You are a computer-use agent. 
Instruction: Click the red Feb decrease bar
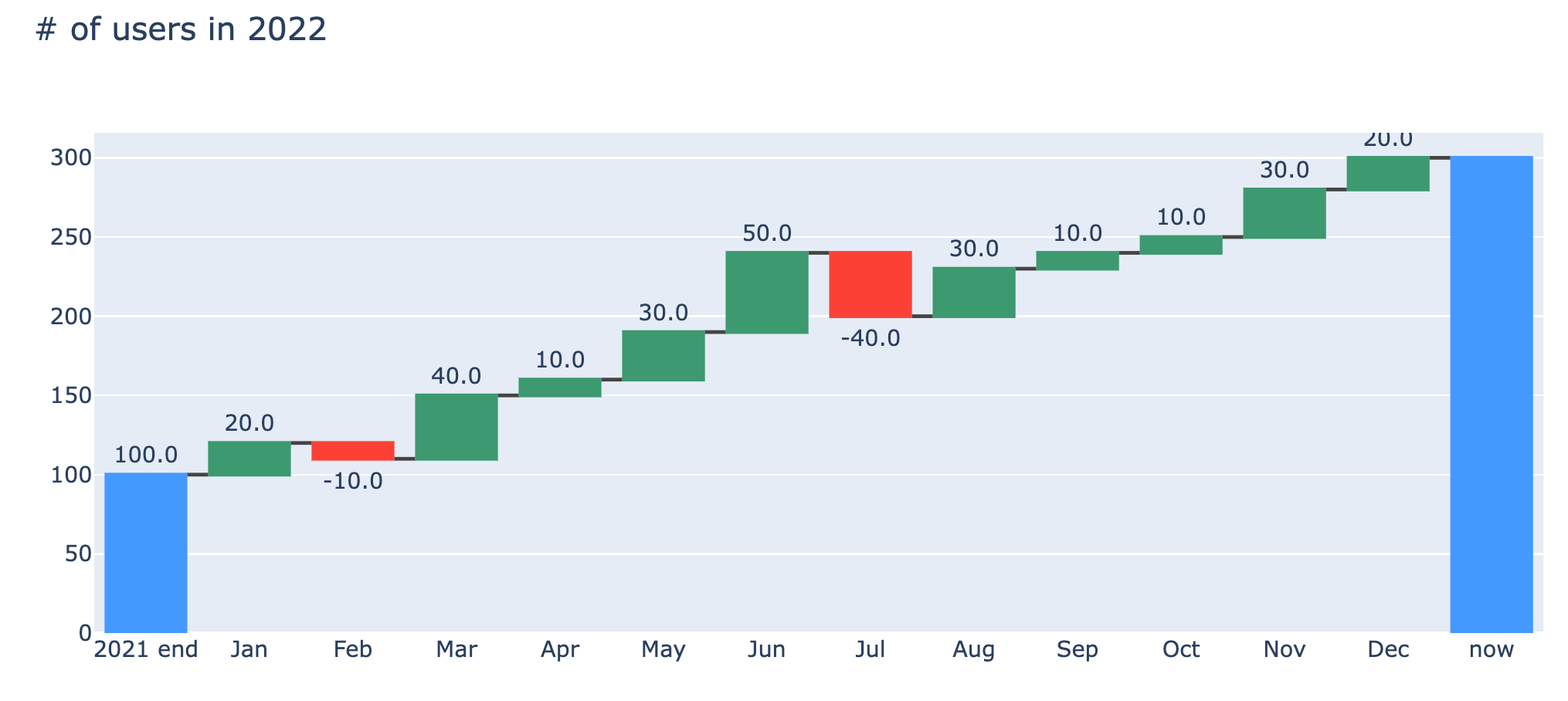pyautogui.click(x=353, y=451)
